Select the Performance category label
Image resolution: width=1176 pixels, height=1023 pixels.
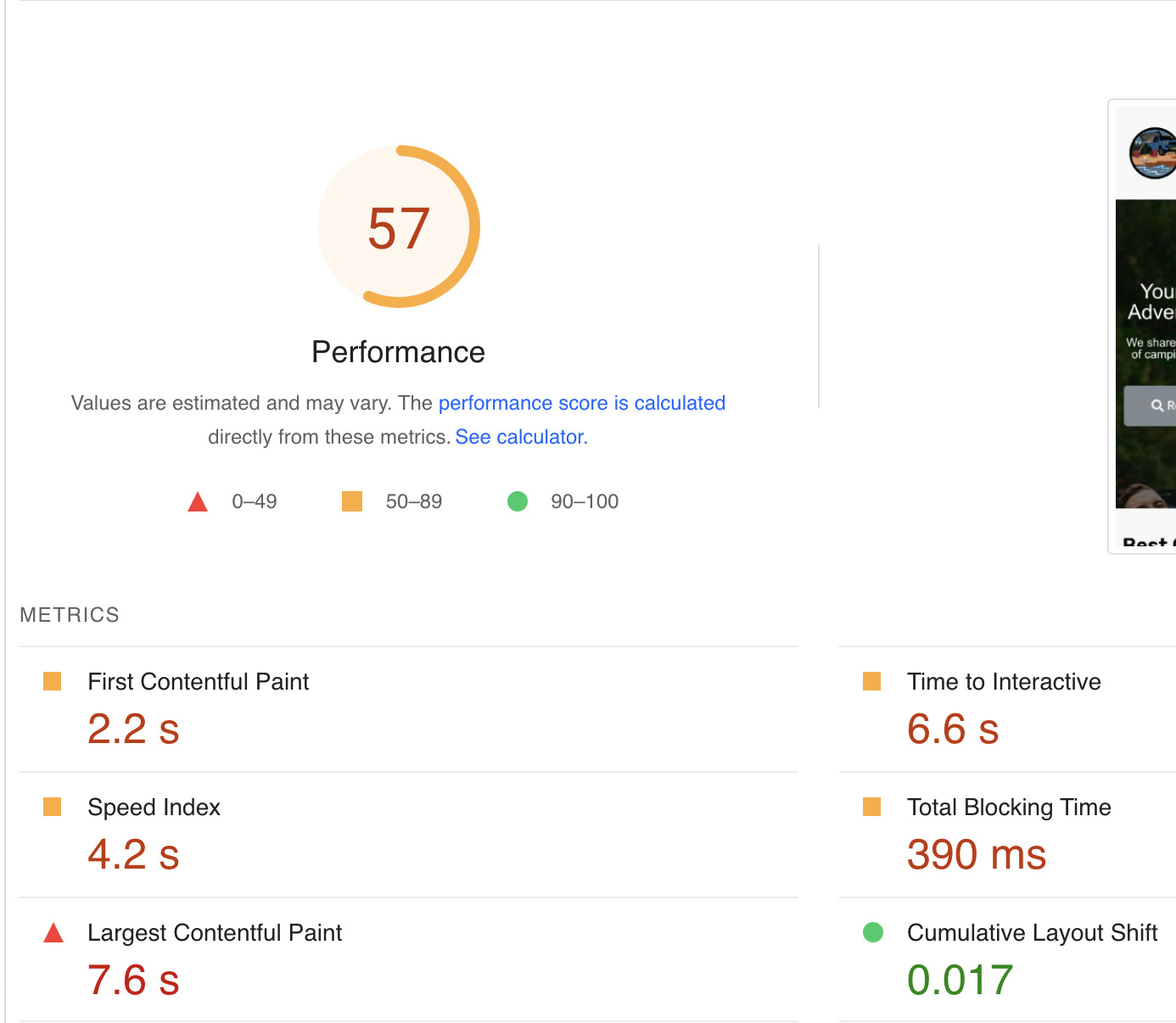[398, 351]
